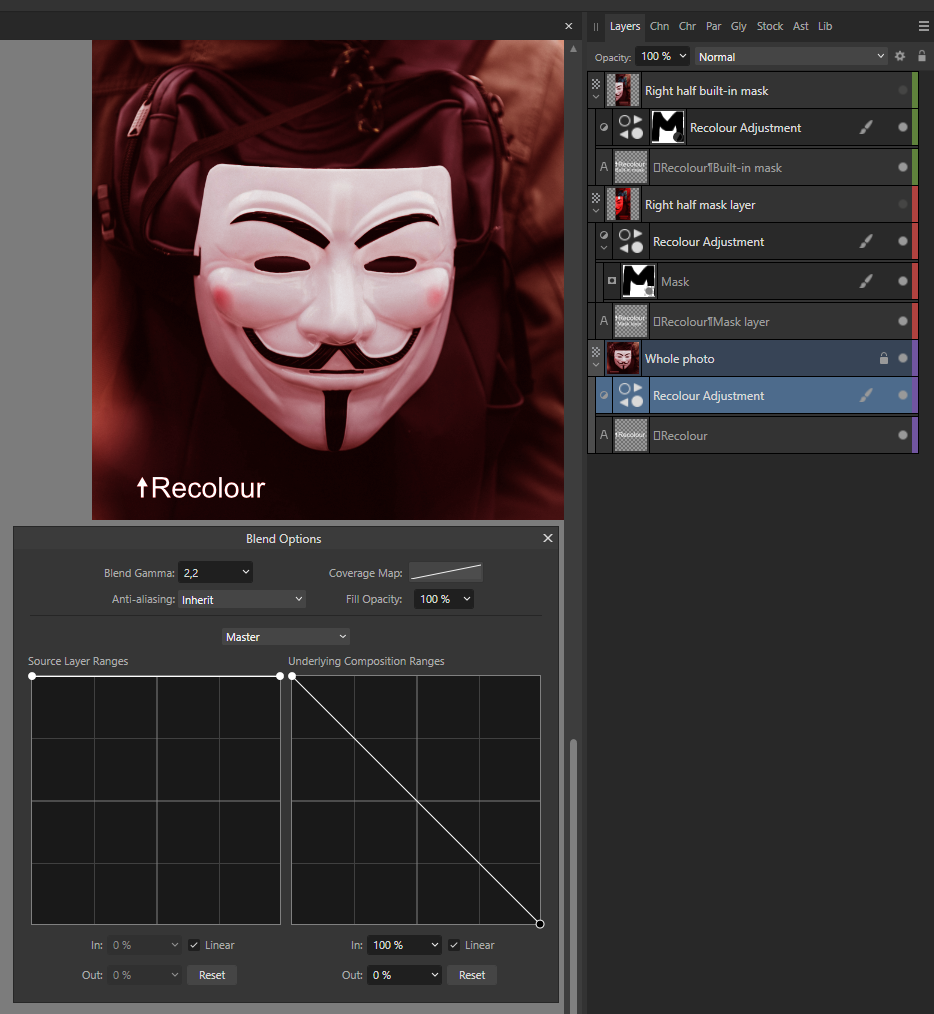
Task: Click right node of Source Layer Ranges curve
Action: coord(279,676)
